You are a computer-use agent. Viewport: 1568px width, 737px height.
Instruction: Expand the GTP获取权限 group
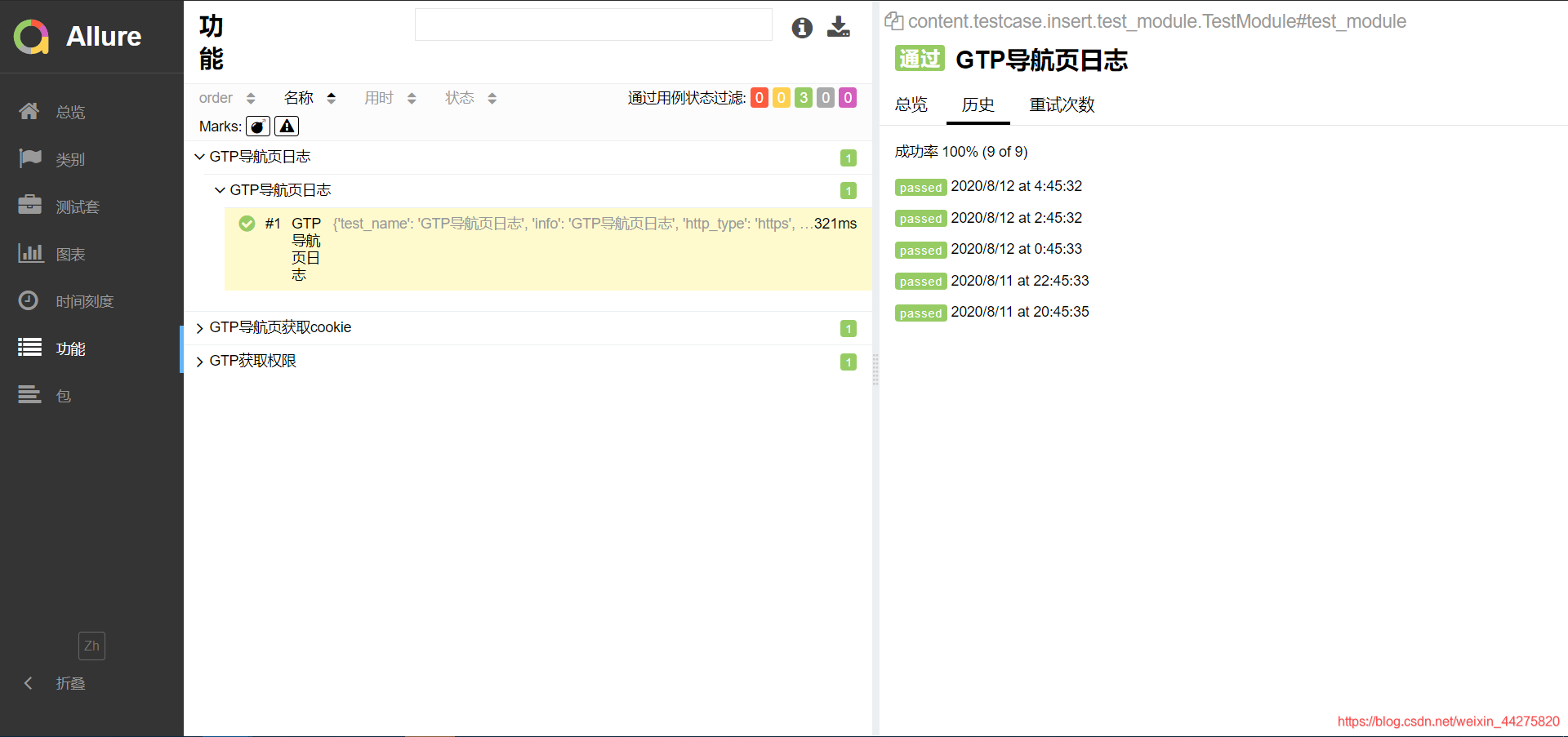528,361
